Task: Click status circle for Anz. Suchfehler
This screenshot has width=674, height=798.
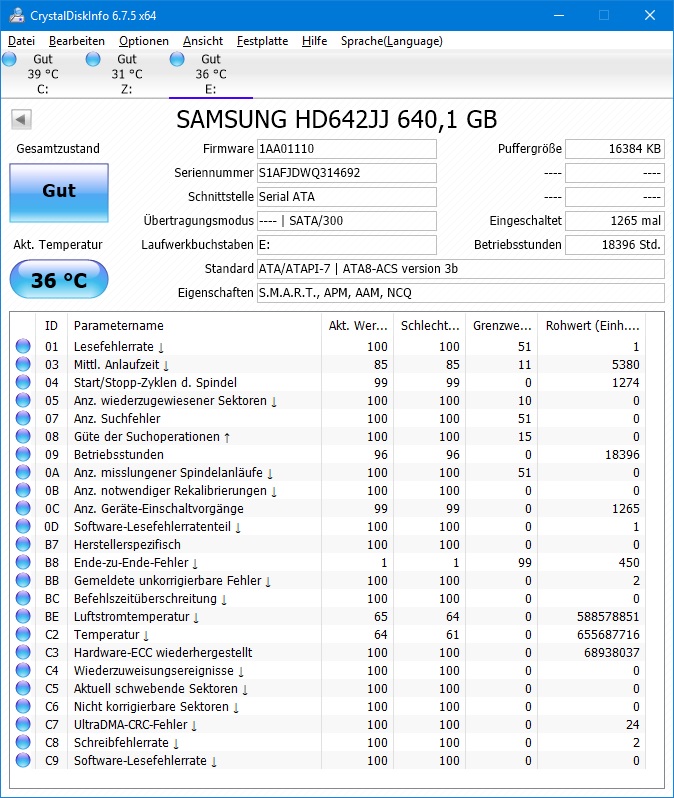Action: (x=23, y=418)
